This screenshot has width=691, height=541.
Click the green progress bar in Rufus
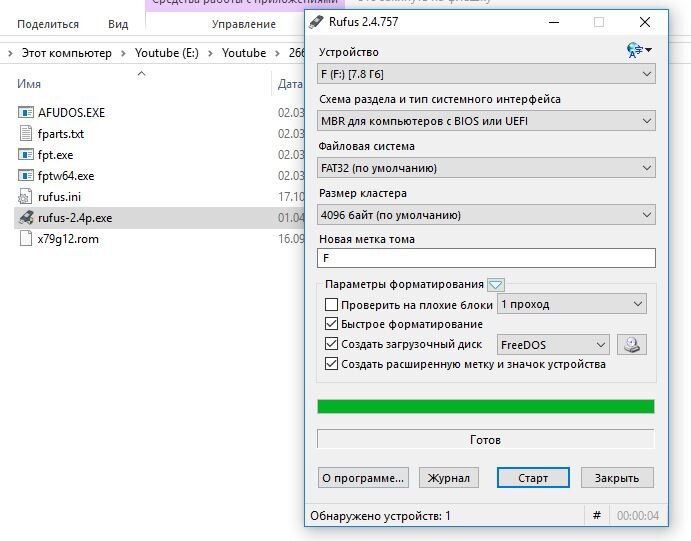coord(486,406)
